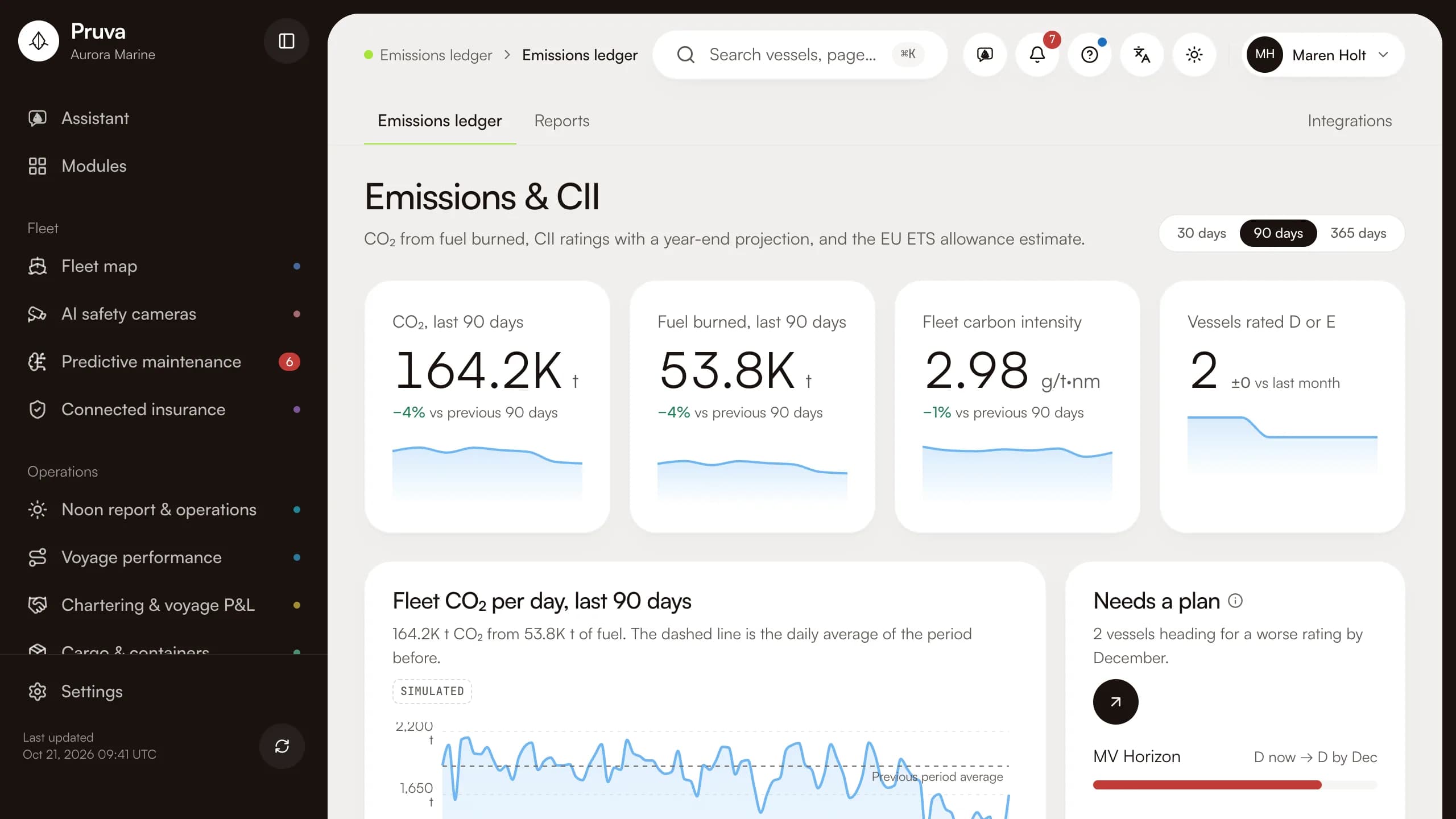Click the Vessels rated D or E card
Viewport: 1456px width, 819px height.
click(x=1282, y=407)
